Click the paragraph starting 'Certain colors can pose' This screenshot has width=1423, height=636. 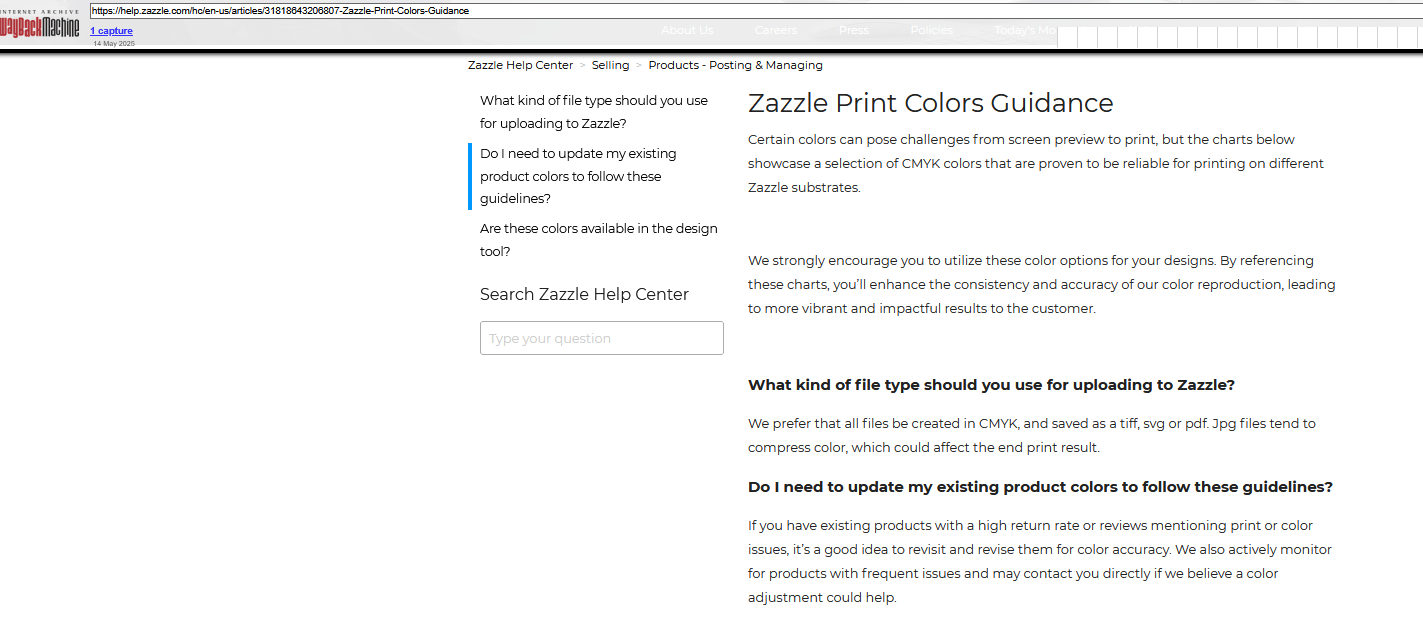coord(1036,163)
